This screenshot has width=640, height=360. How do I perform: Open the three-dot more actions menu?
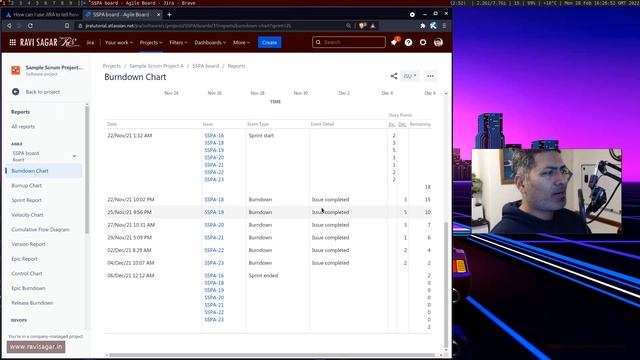[x=430, y=76]
